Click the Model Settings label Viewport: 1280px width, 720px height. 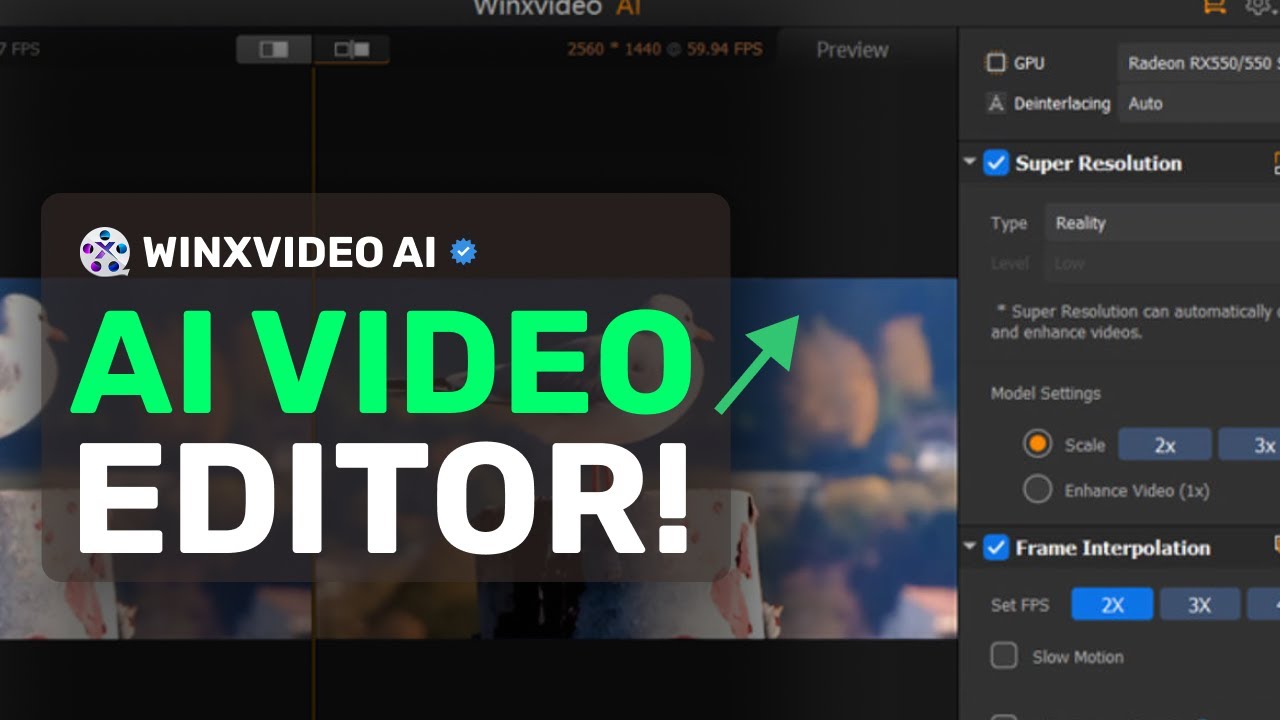1045,393
